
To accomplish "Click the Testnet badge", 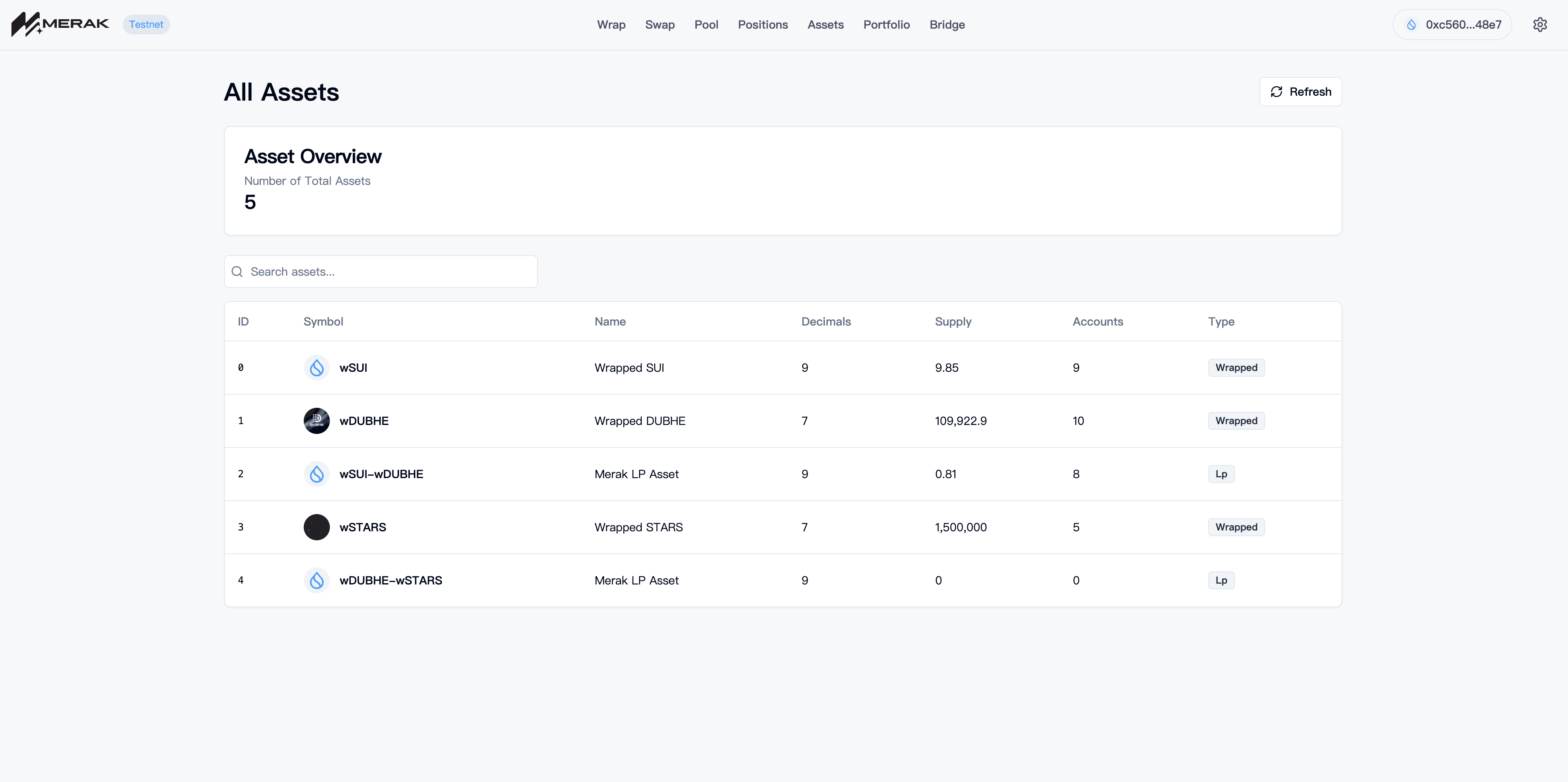I will (x=146, y=25).
